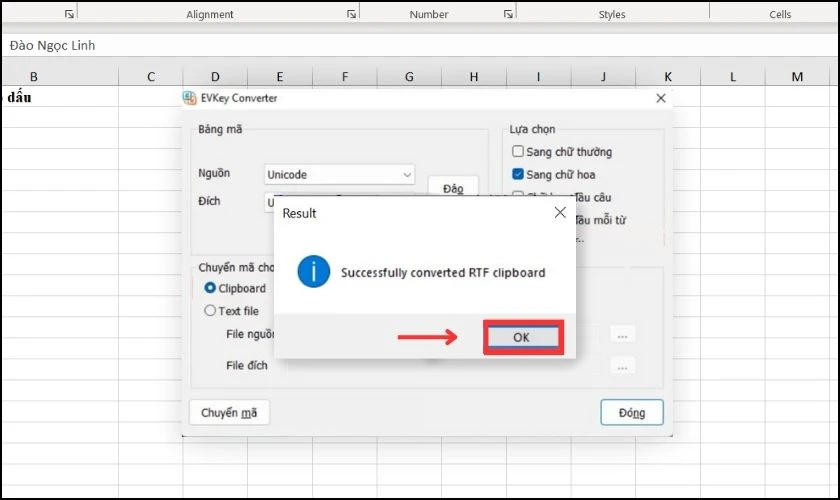Select column K header
The height and width of the screenshot is (500, 840).
tap(668, 77)
